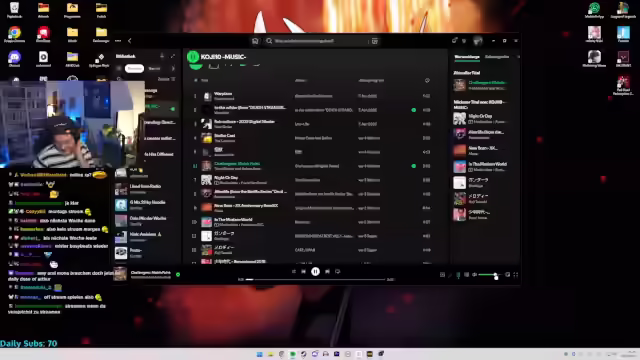Screen dimensions: 640x360
Task: Open connect-to-device icon in player bar
Action: pos(466,275)
